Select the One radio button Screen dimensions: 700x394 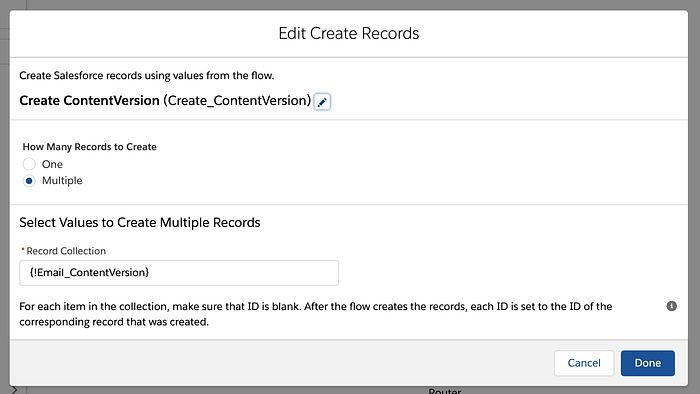click(x=29, y=164)
